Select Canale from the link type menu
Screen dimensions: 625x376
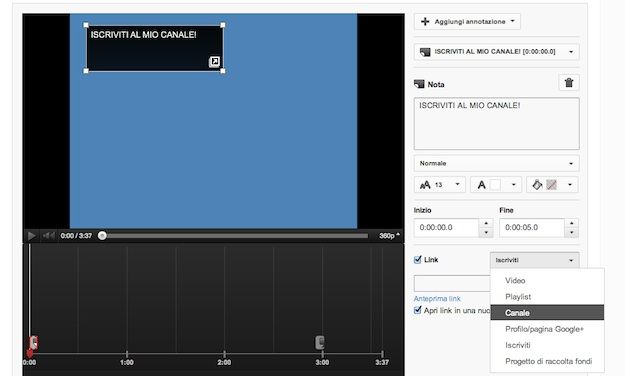pyautogui.click(x=547, y=313)
